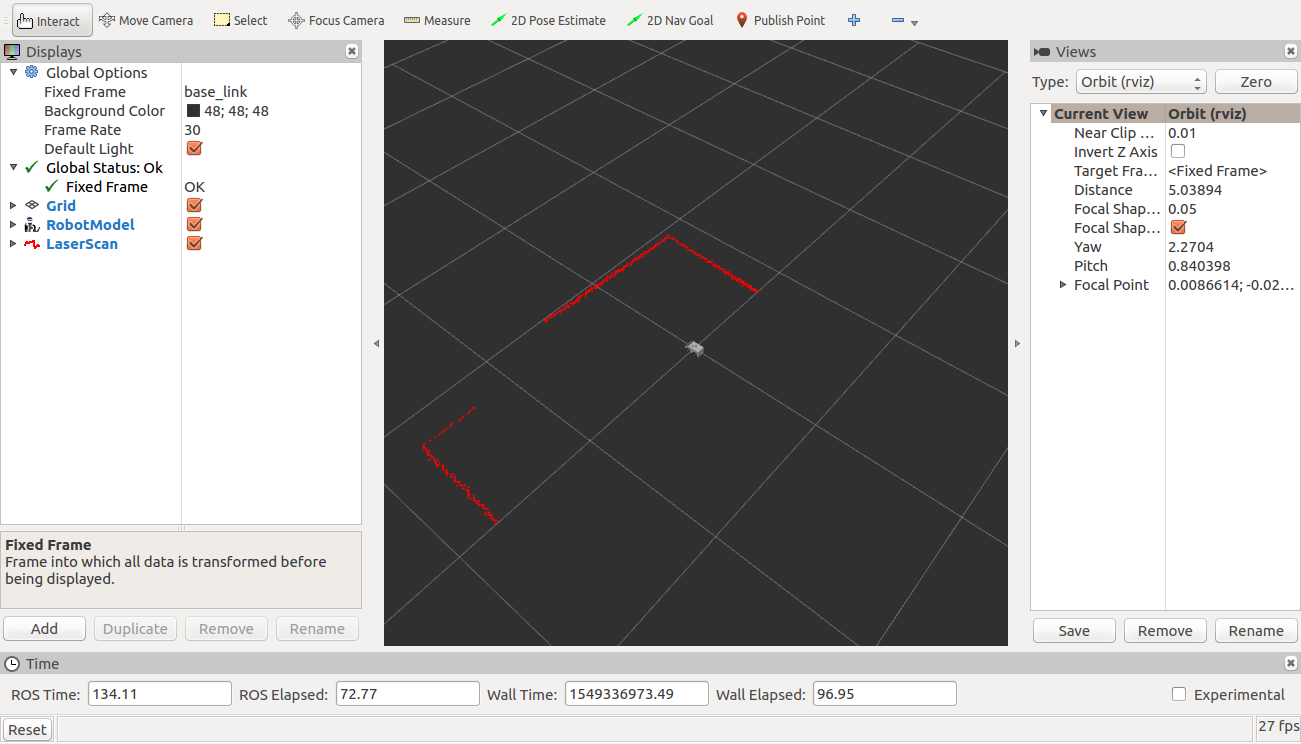
Task: Enable the Experimental checkbox
Action: (x=1179, y=694)
